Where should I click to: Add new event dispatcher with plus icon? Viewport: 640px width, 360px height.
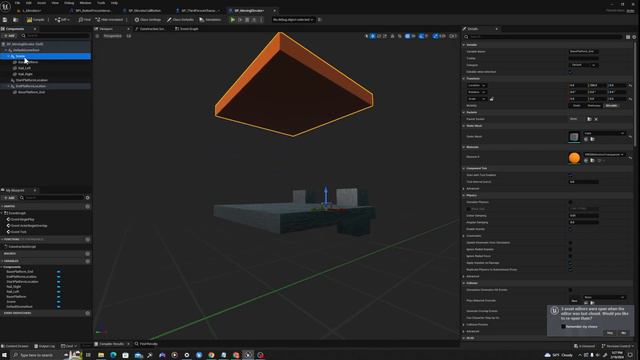click(x=87, y=313)
